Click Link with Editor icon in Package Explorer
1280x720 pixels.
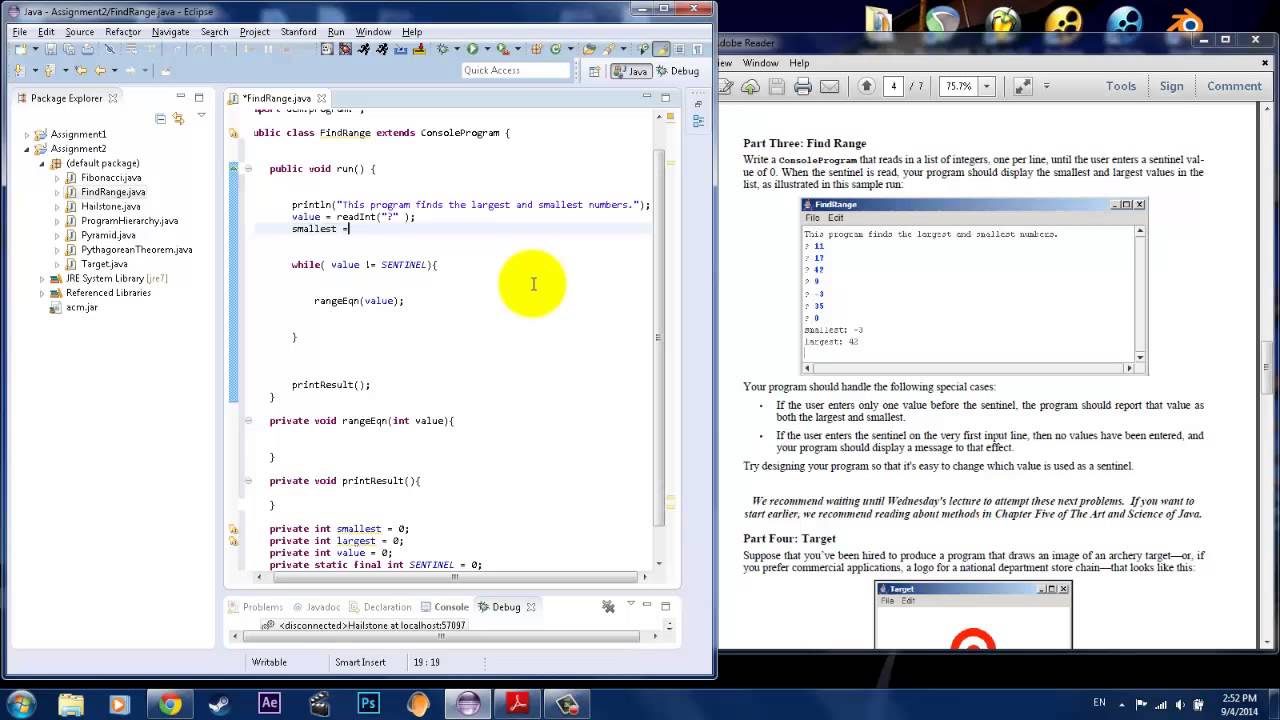click(x=178, y=118)
